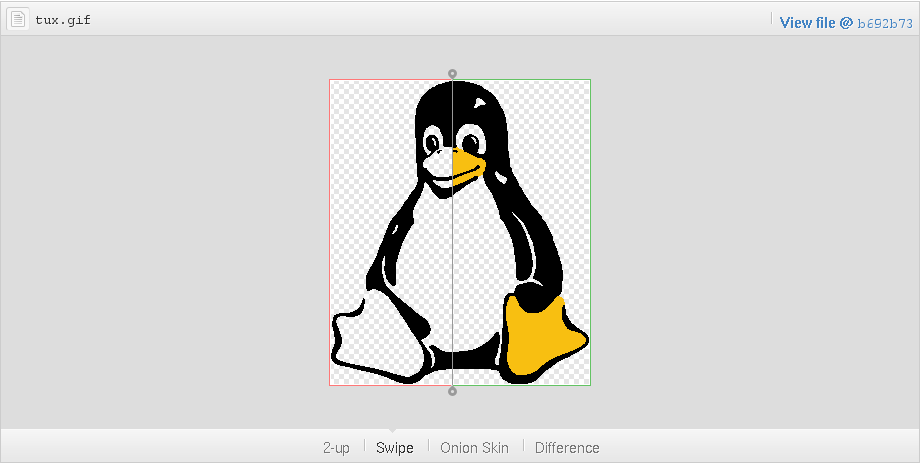Select the Swipe comparison mode
Viewport: 921px width, 463px height.
(x=395, y=448)
